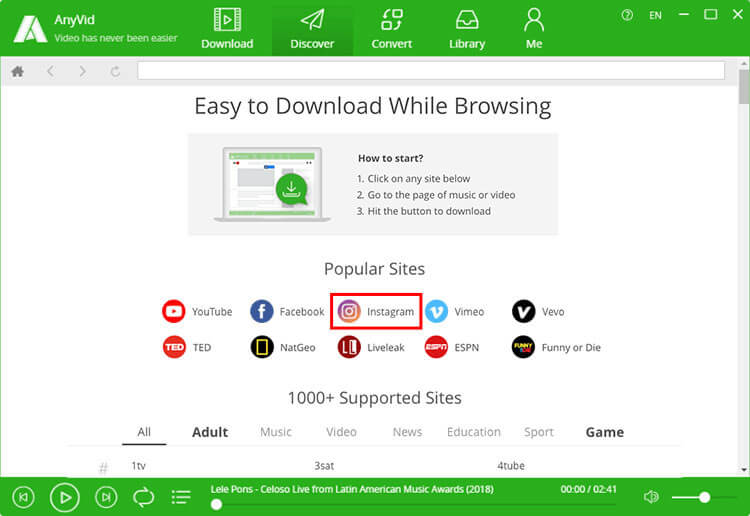Click the AnyVid logo
The width and height of the screenshot is (750, 516).
tap(30, 29)
